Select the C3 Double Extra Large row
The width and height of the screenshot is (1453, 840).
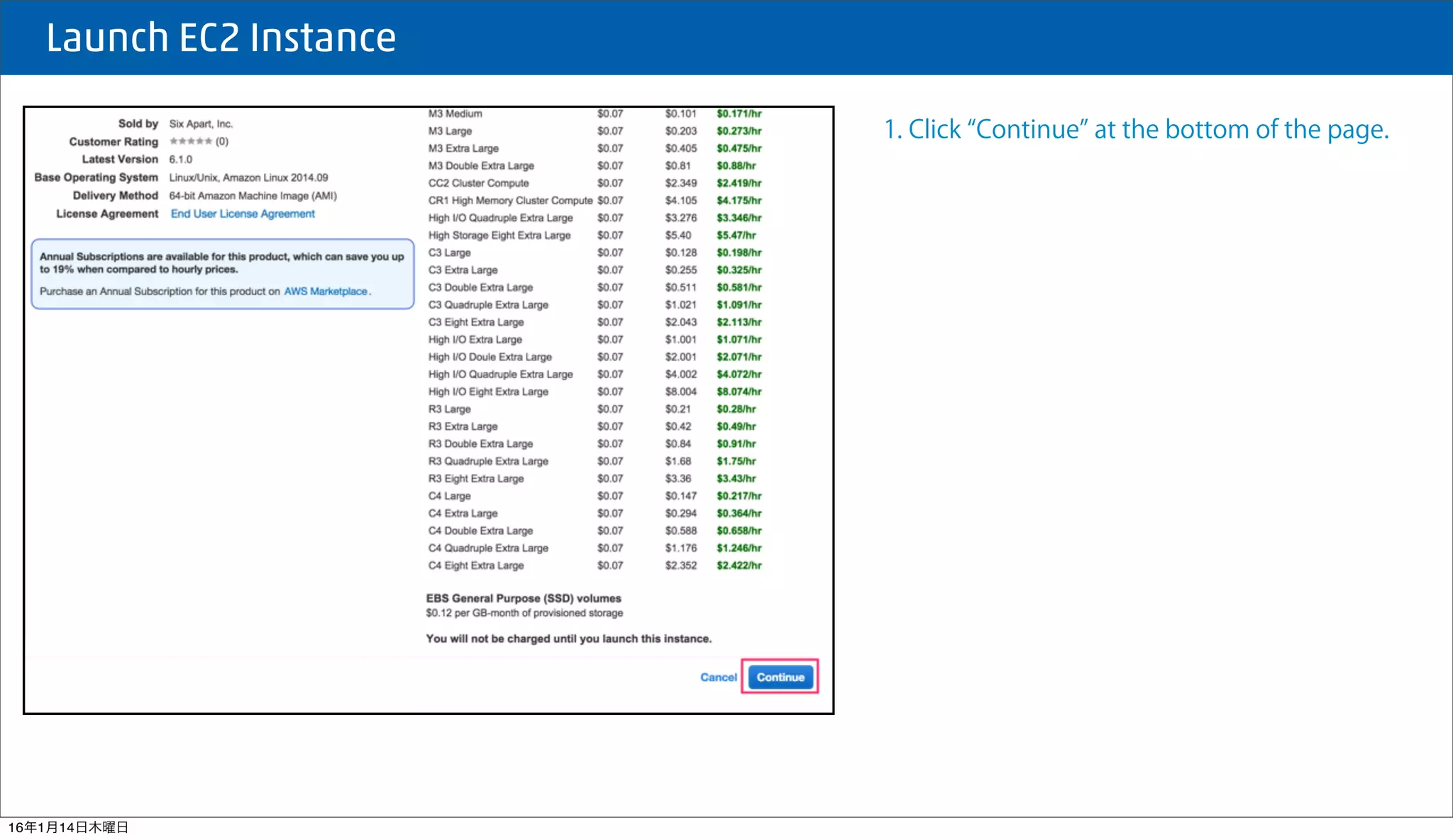pos(595,287)
